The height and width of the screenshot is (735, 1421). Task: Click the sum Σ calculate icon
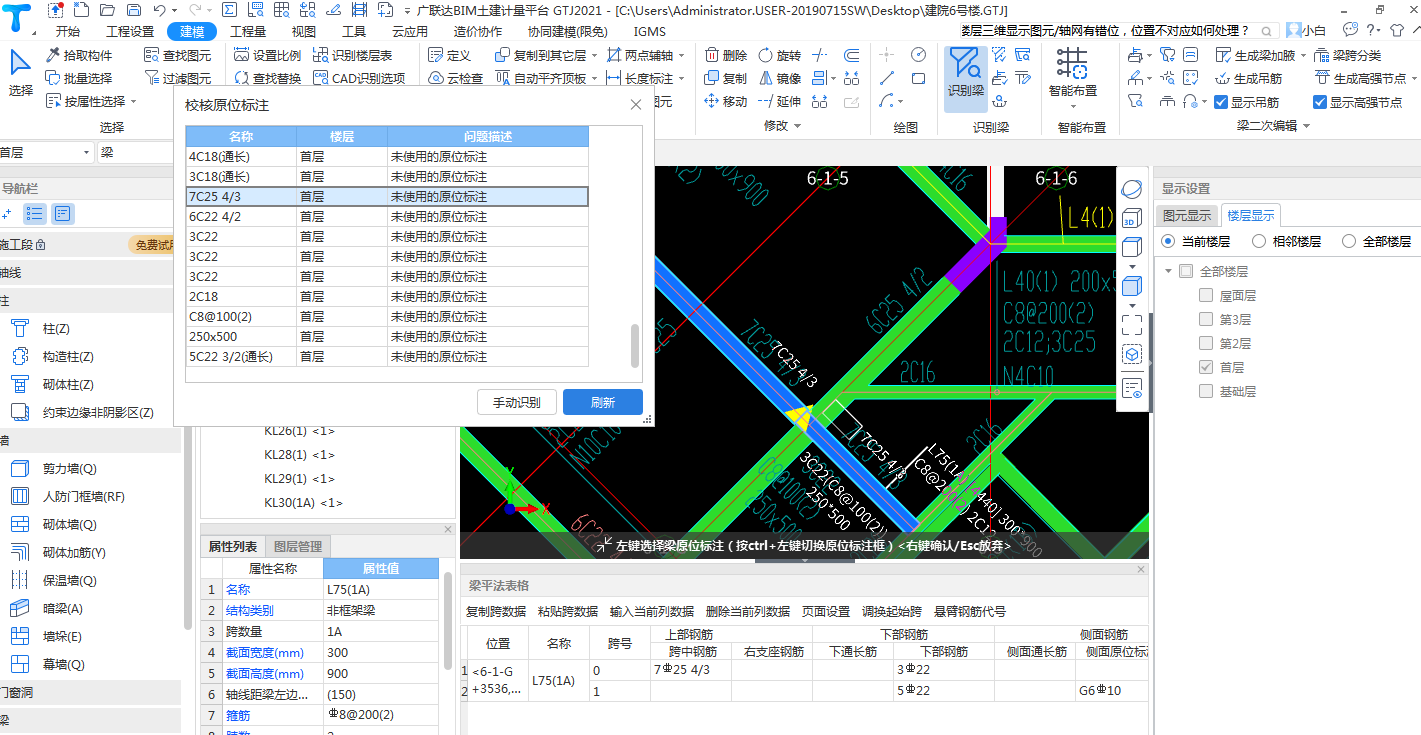point(229,9)
